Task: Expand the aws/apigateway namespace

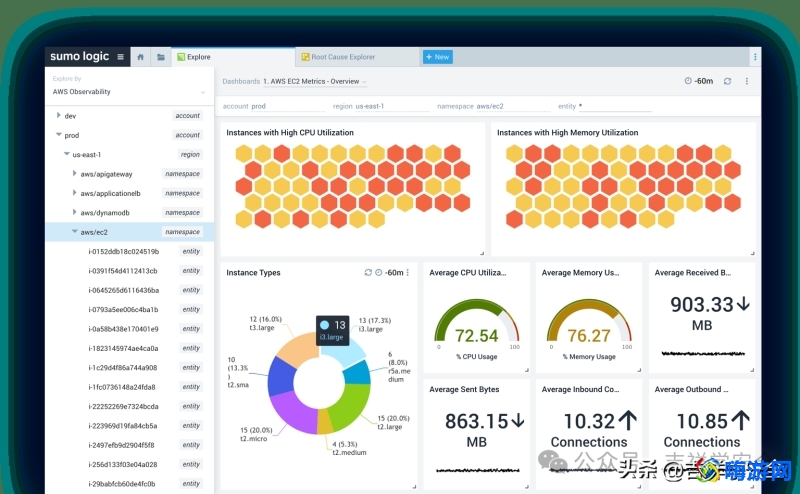Action: [74, 174]
